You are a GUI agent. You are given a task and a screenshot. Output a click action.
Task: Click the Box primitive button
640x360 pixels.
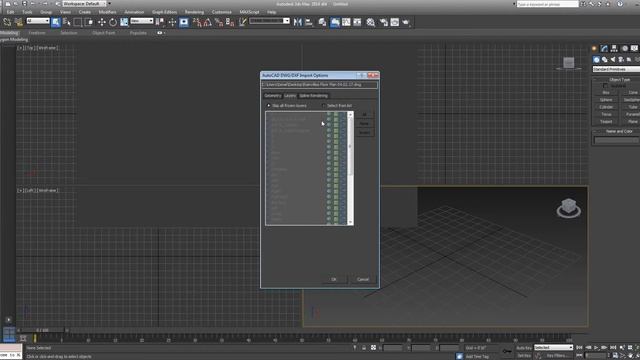(x=606, y=93)
